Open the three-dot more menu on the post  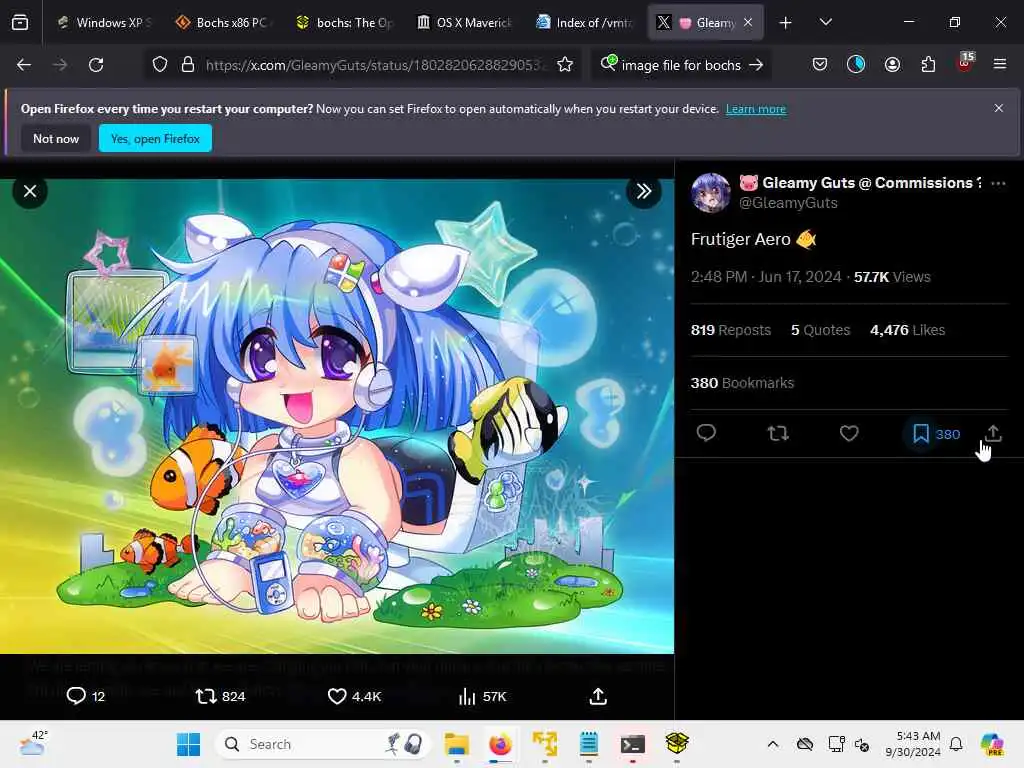click(998, 184)
